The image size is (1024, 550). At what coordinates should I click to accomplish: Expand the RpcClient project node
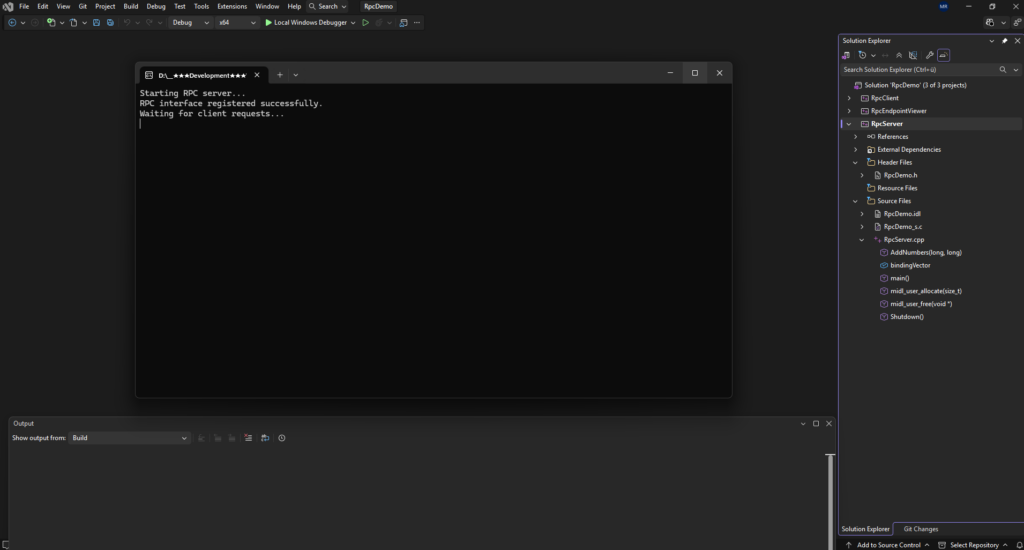(x=849, y=98)
